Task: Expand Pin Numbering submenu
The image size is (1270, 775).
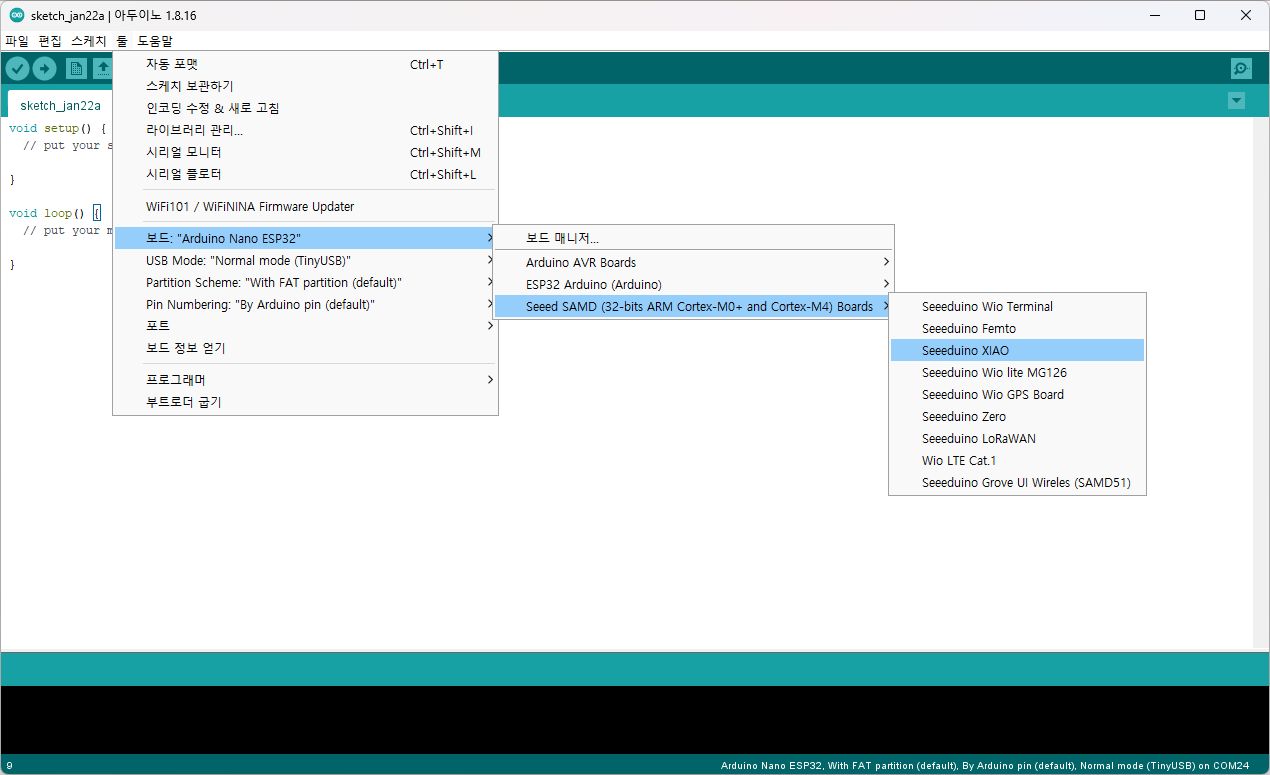Action: [x=305, y=304]
